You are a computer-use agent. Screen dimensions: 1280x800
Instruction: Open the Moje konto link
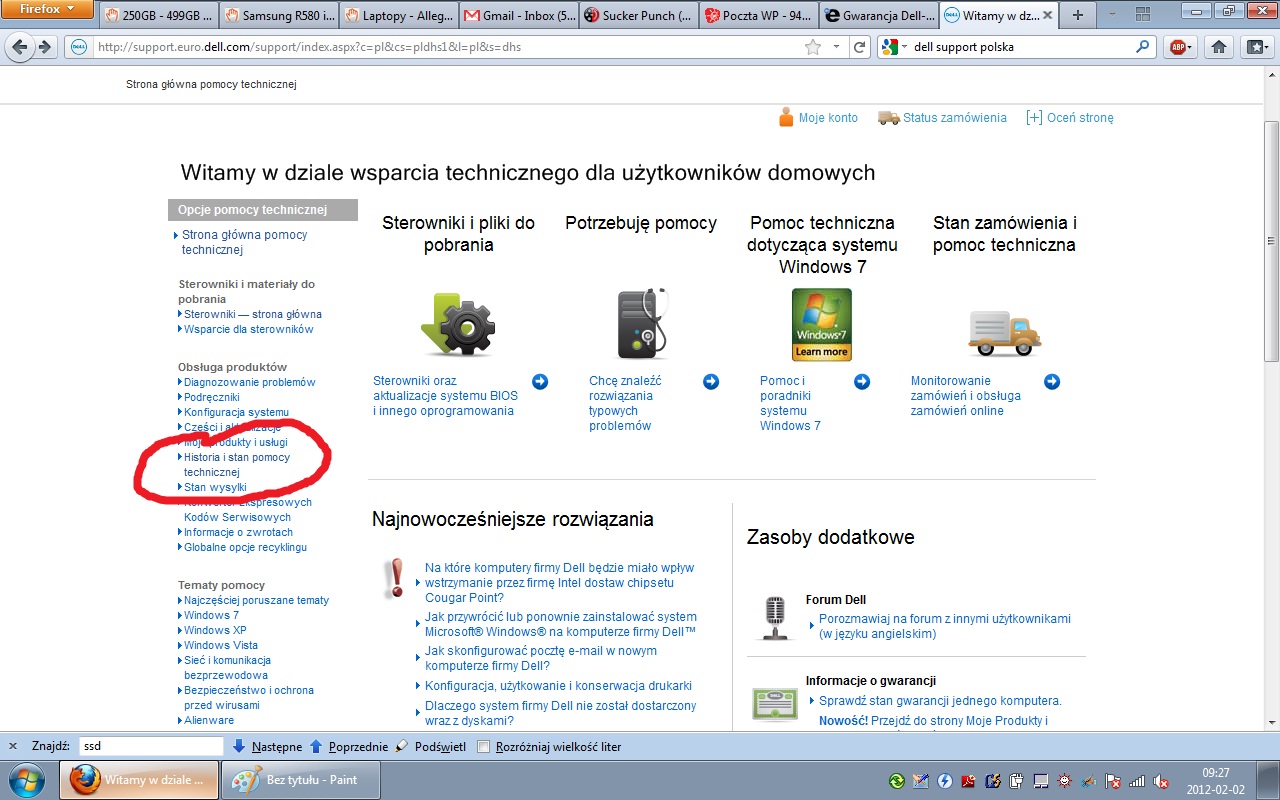[x=828, y=118]
